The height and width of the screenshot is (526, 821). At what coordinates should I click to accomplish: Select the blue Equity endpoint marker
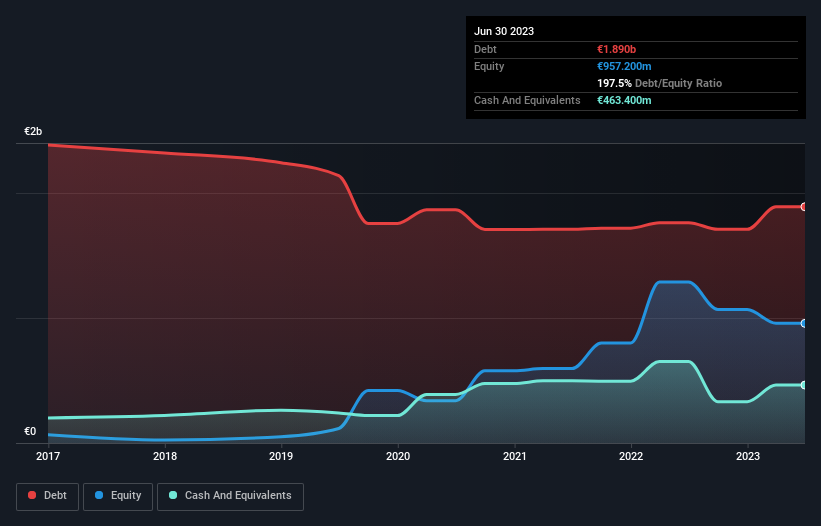(804, 323)
